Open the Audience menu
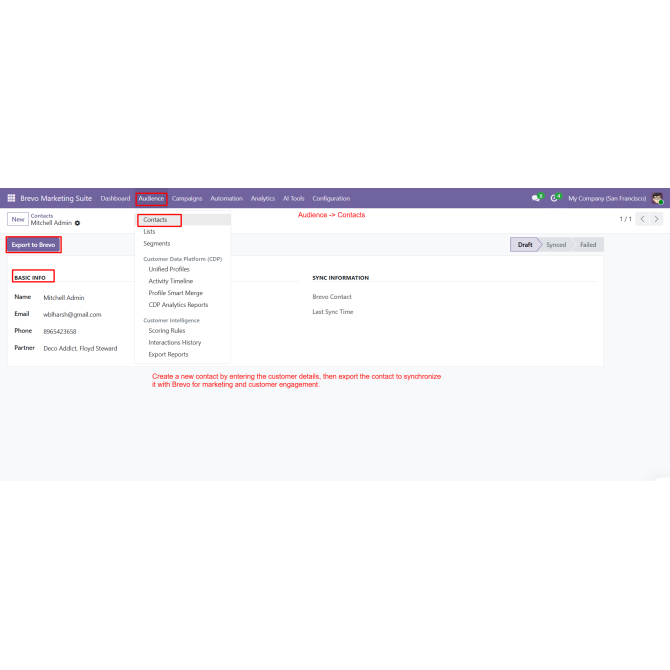This screenshot has width=670, height=670. (151, 198)
